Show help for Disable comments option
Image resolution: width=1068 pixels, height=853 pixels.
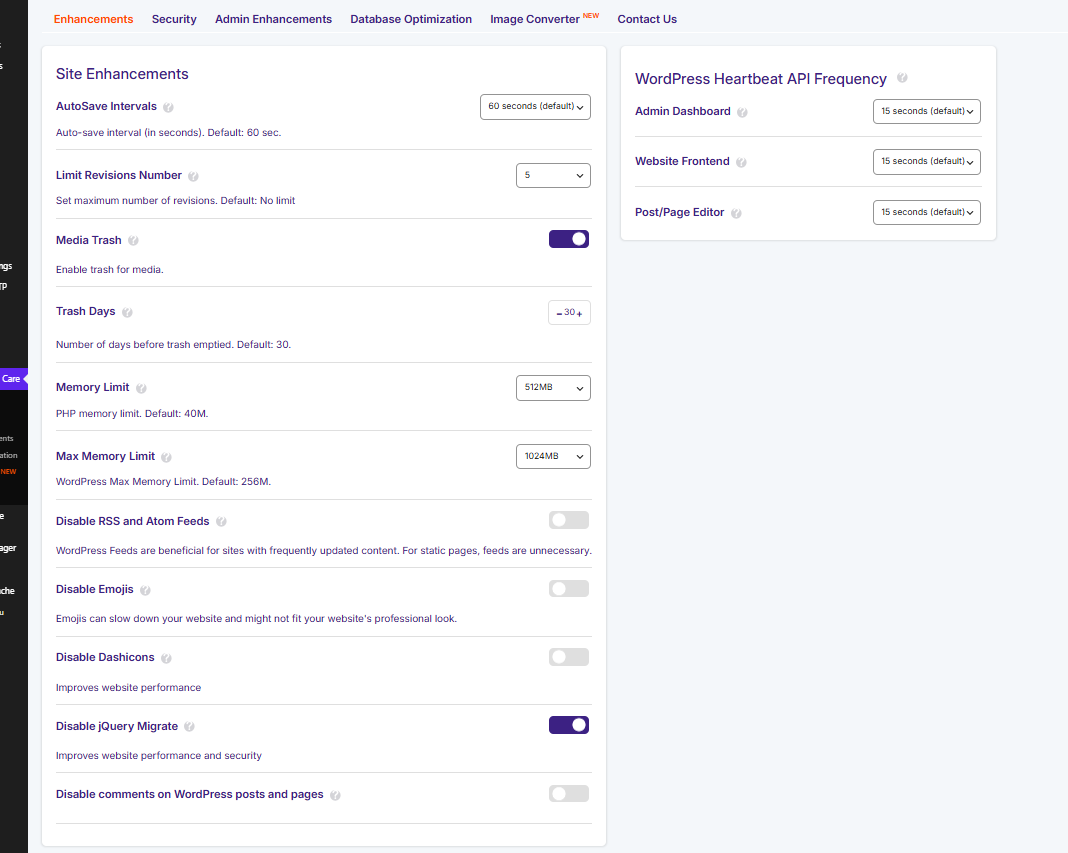(x=335, y=795)
